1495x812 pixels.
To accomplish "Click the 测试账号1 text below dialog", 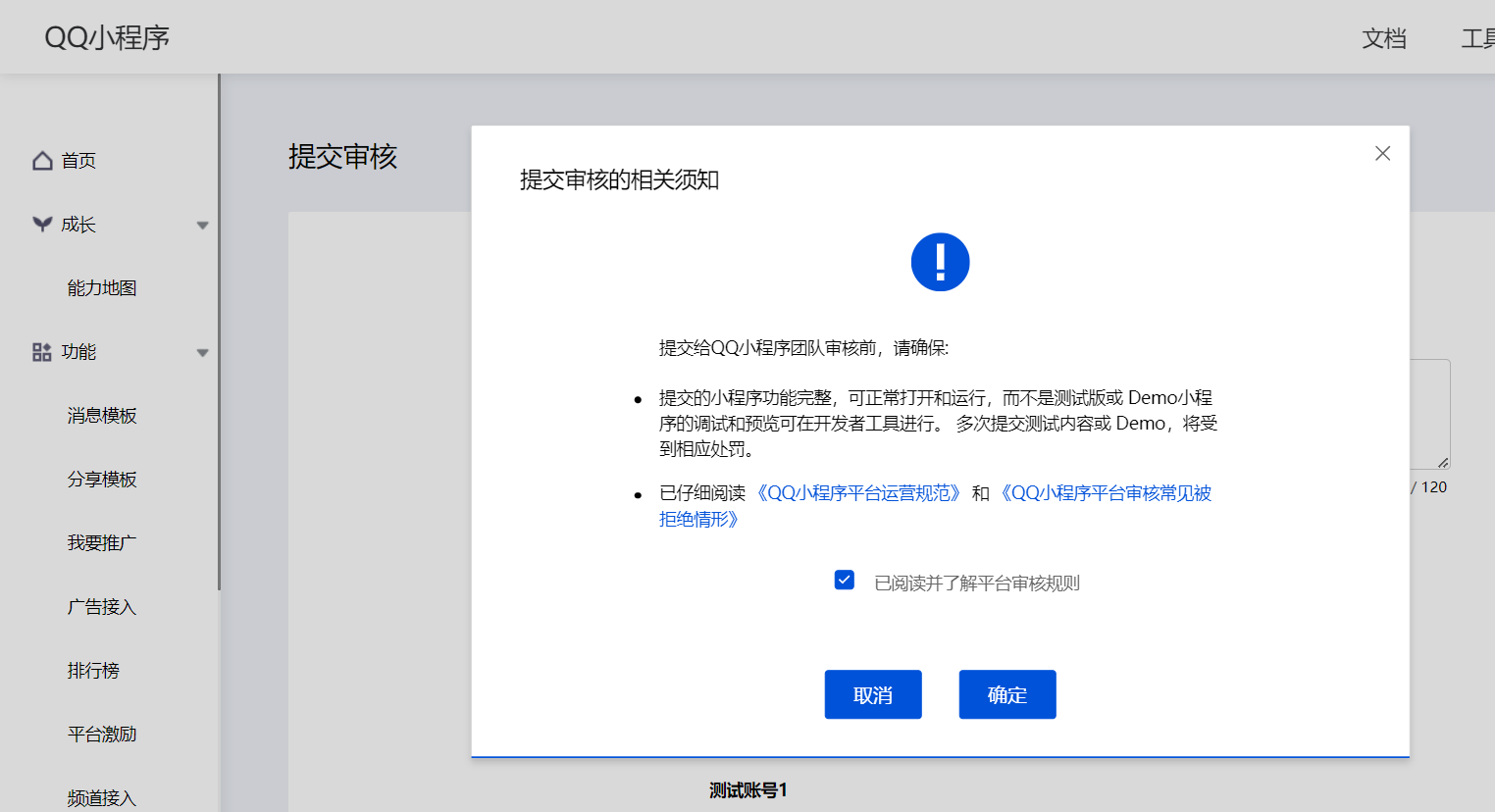I will click(x=748, y=789).
